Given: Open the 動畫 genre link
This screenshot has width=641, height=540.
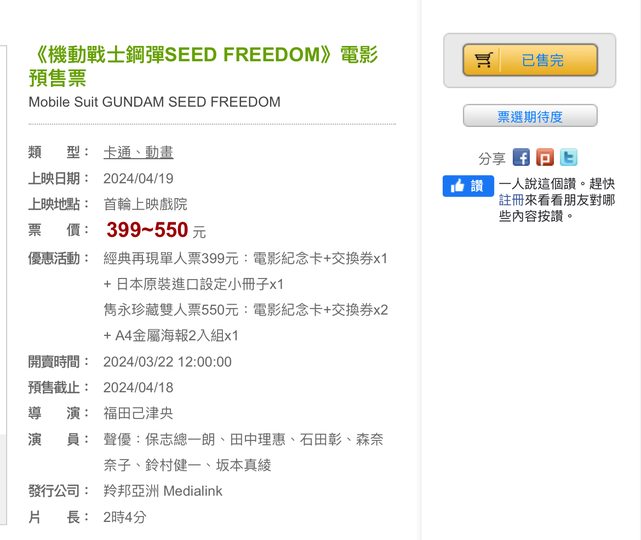Looking at the screenshot, I should click(x=160, y=152).
